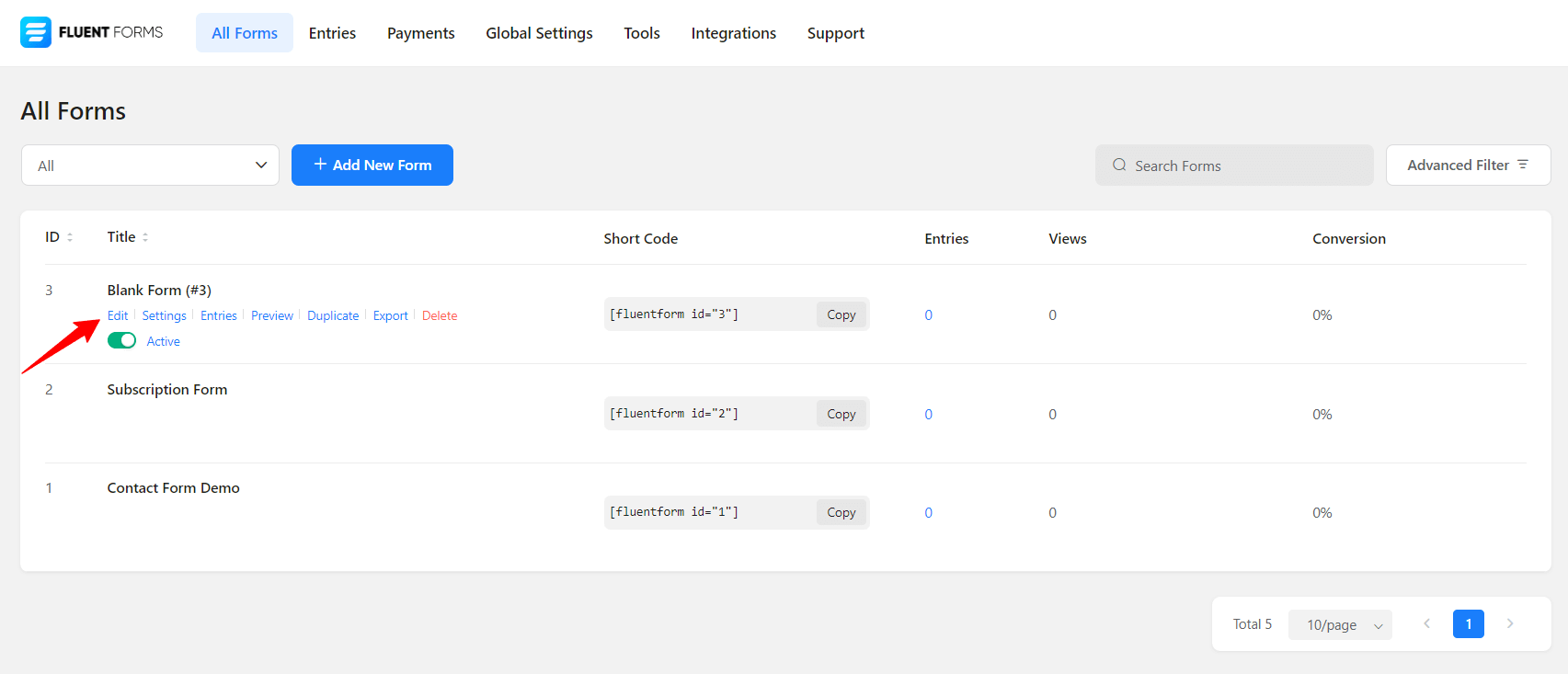Click the Fluent Forms logo icon

tap(36, 32)
